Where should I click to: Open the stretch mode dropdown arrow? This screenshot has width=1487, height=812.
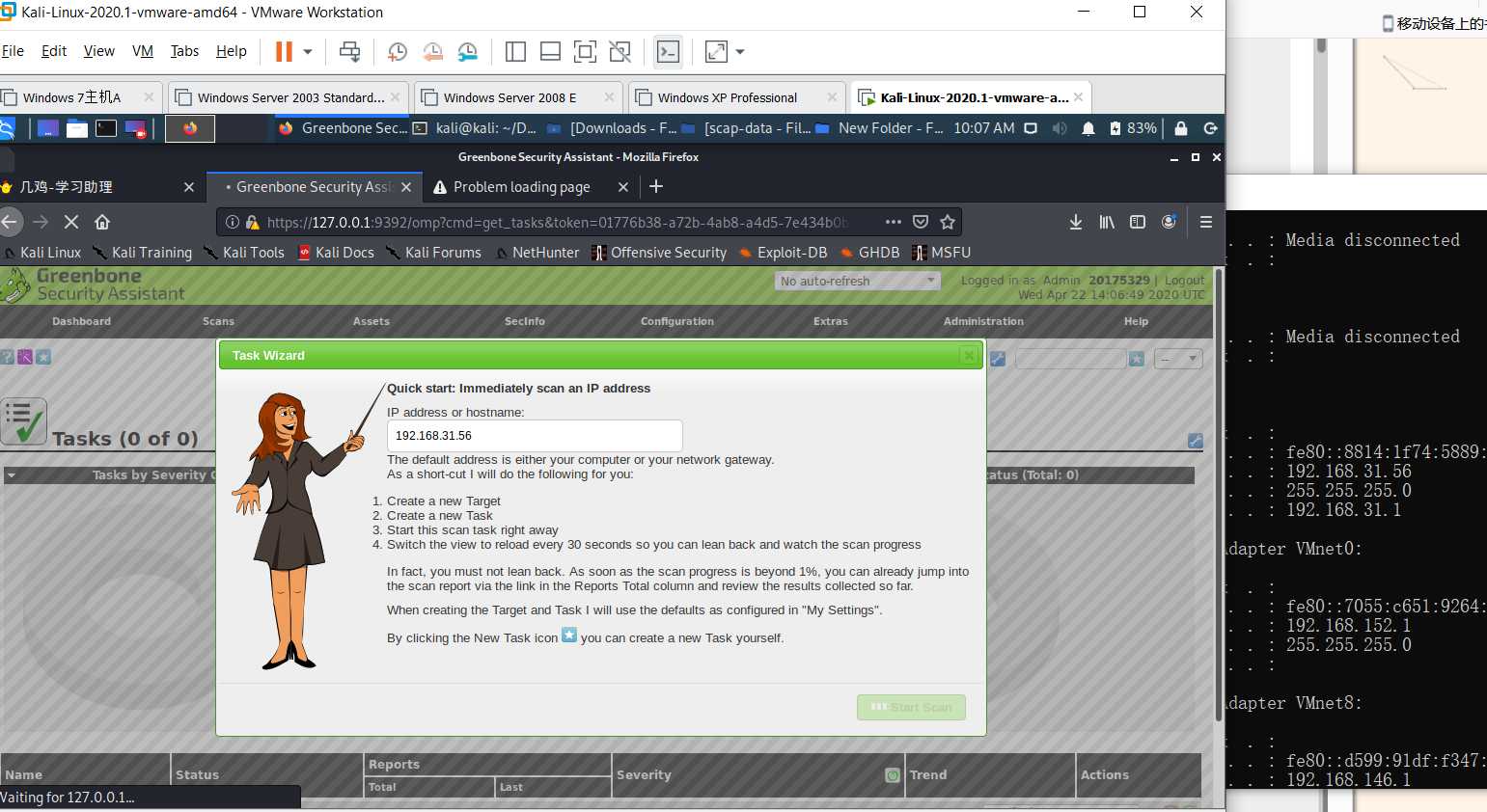[x=740, y=52]
